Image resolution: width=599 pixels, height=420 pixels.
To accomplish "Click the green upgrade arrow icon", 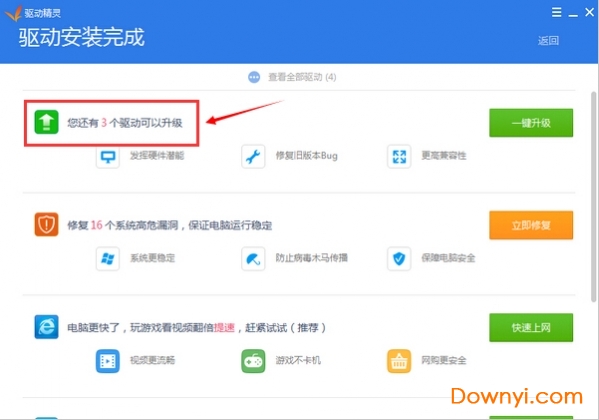I will 47,122.
